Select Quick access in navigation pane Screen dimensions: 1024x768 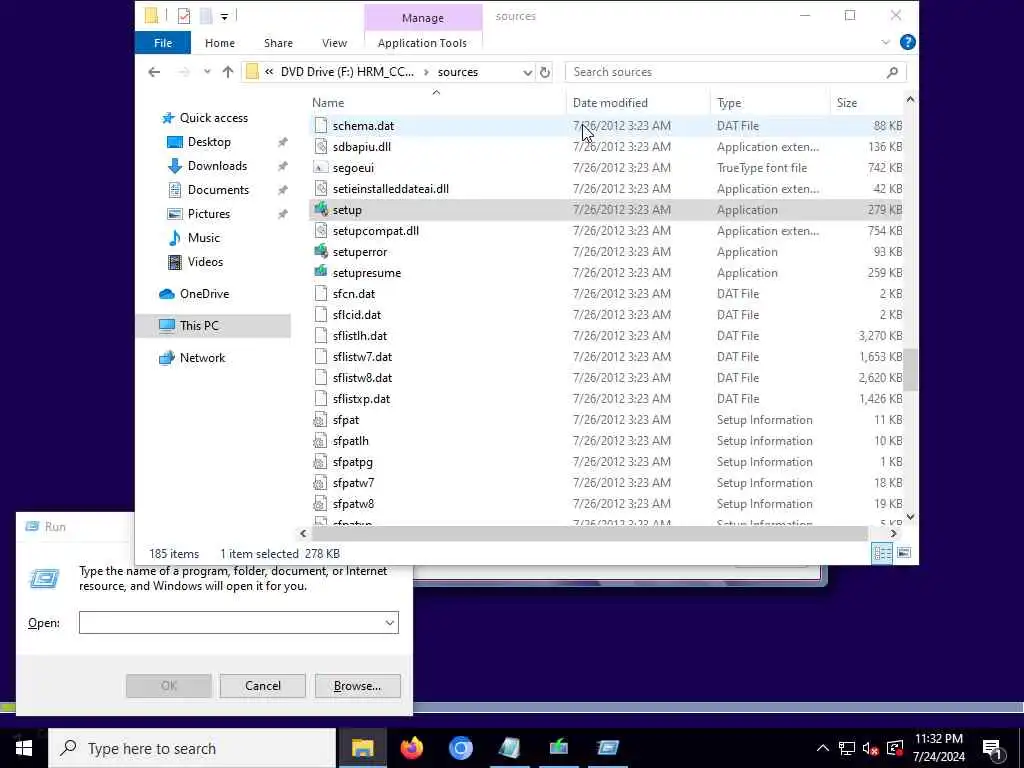click(214, 118)
